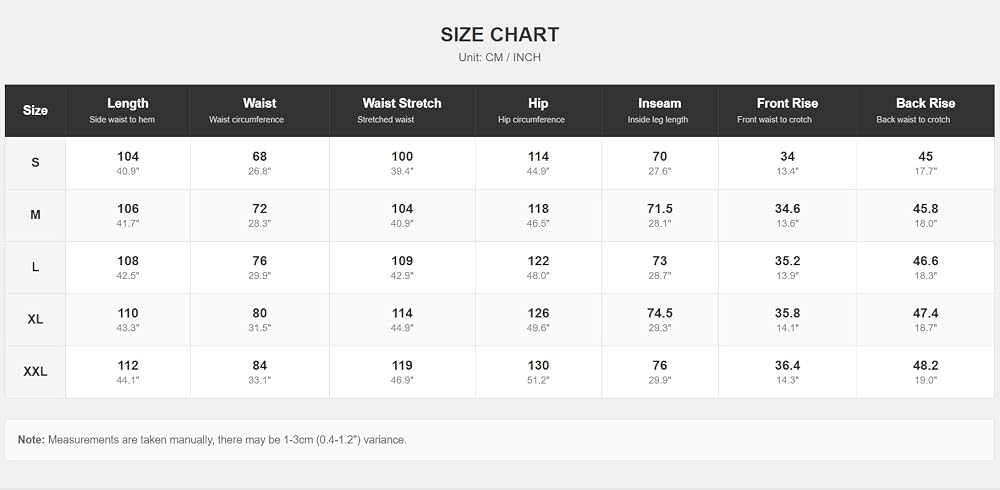The height and width of the screenshot is (490, 1000).
Task: Click the Hip column header
Action: 538,110
